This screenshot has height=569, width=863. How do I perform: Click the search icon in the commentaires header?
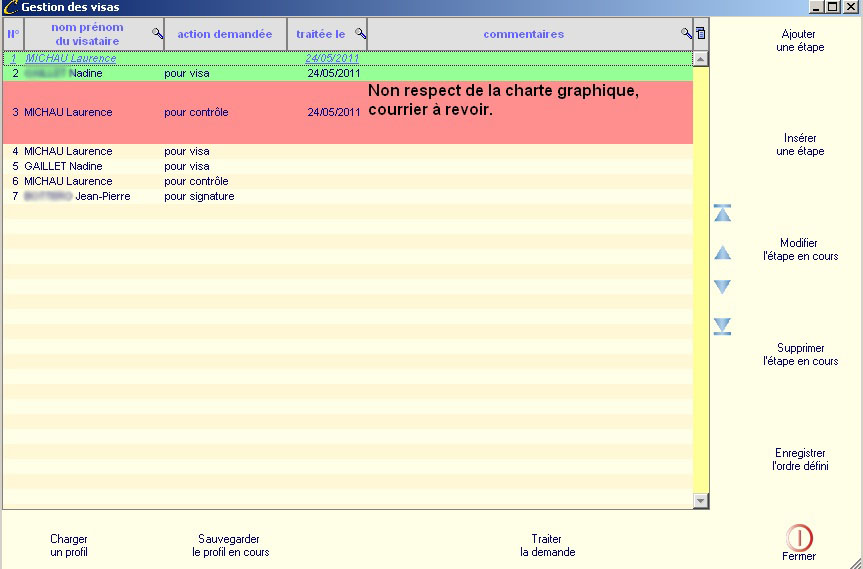point(686,34)
